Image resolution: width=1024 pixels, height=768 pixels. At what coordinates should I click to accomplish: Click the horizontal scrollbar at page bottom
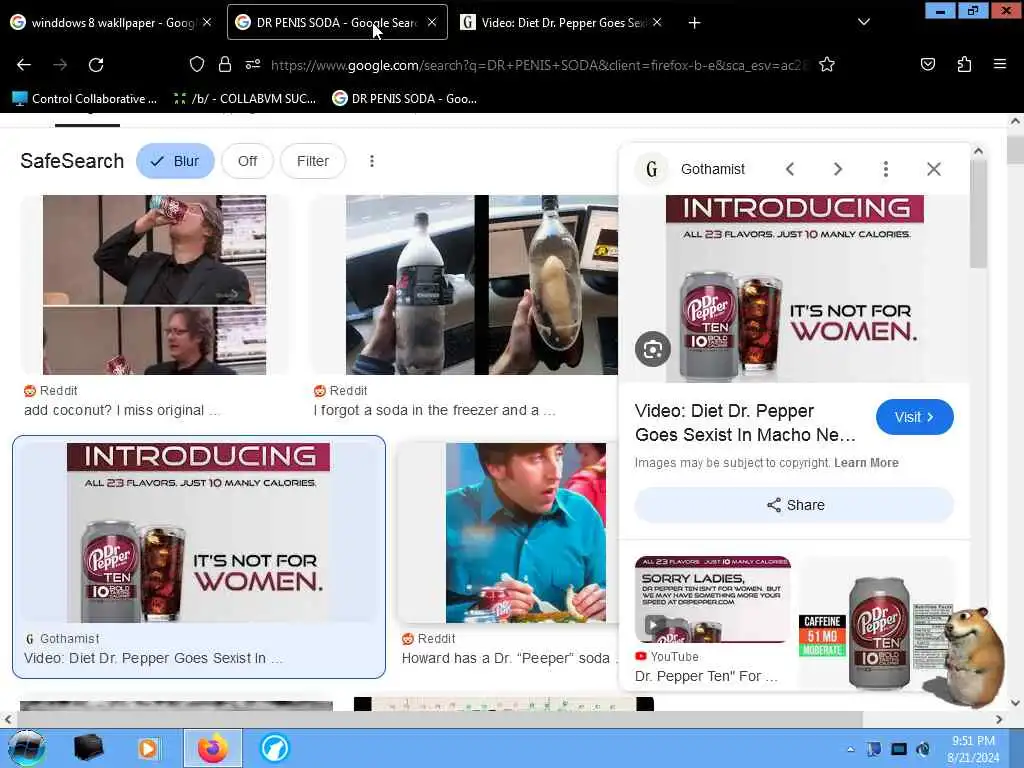pos(438,718)
